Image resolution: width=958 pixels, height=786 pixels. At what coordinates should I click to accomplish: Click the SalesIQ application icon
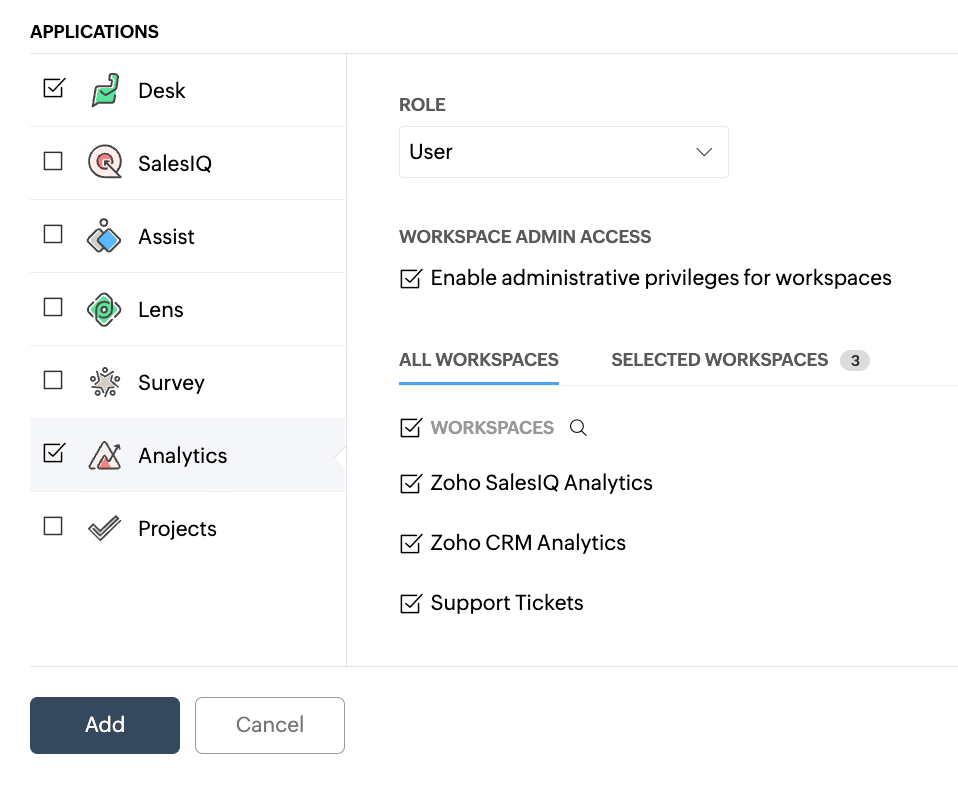coord(105,163)
